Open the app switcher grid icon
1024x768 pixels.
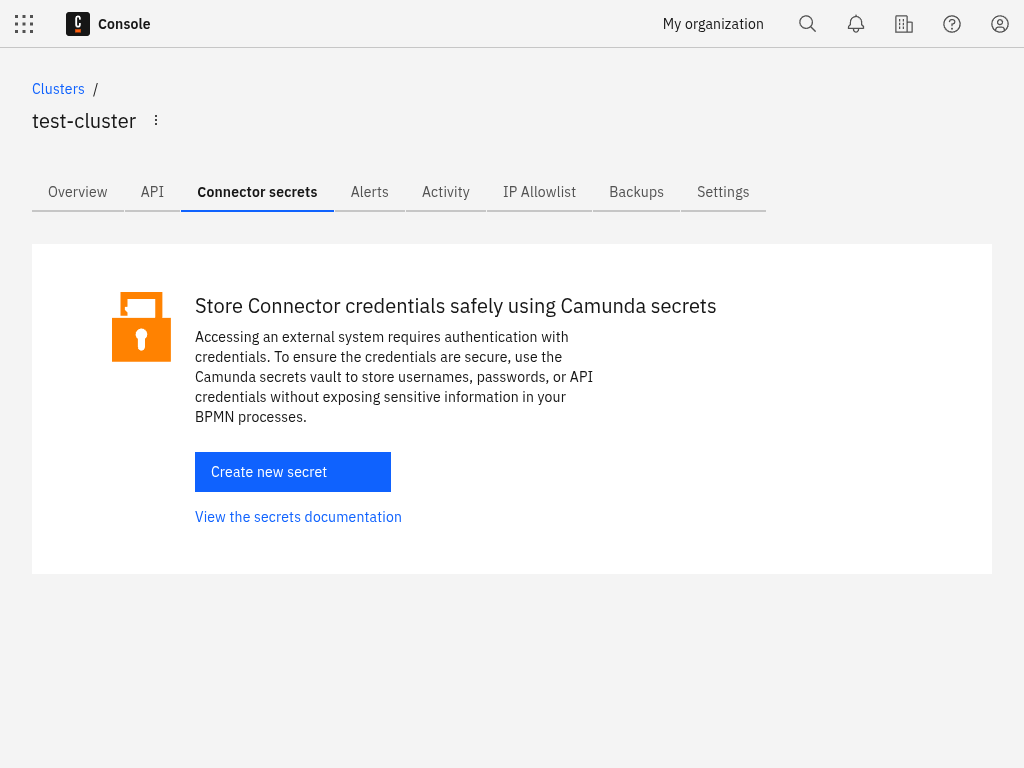click(24, 24)
